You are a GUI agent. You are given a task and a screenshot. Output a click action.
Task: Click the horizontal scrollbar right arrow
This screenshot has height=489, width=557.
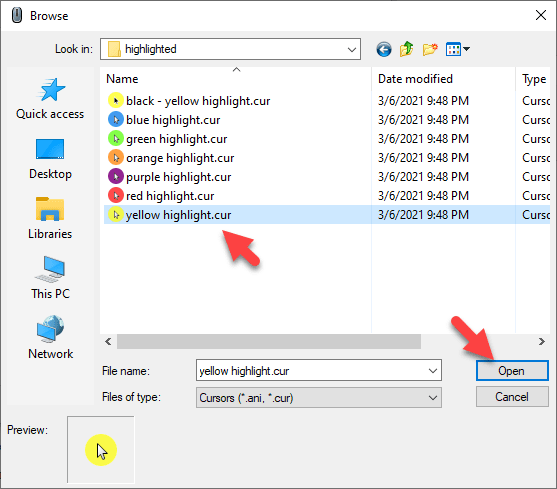pos(542,342)
